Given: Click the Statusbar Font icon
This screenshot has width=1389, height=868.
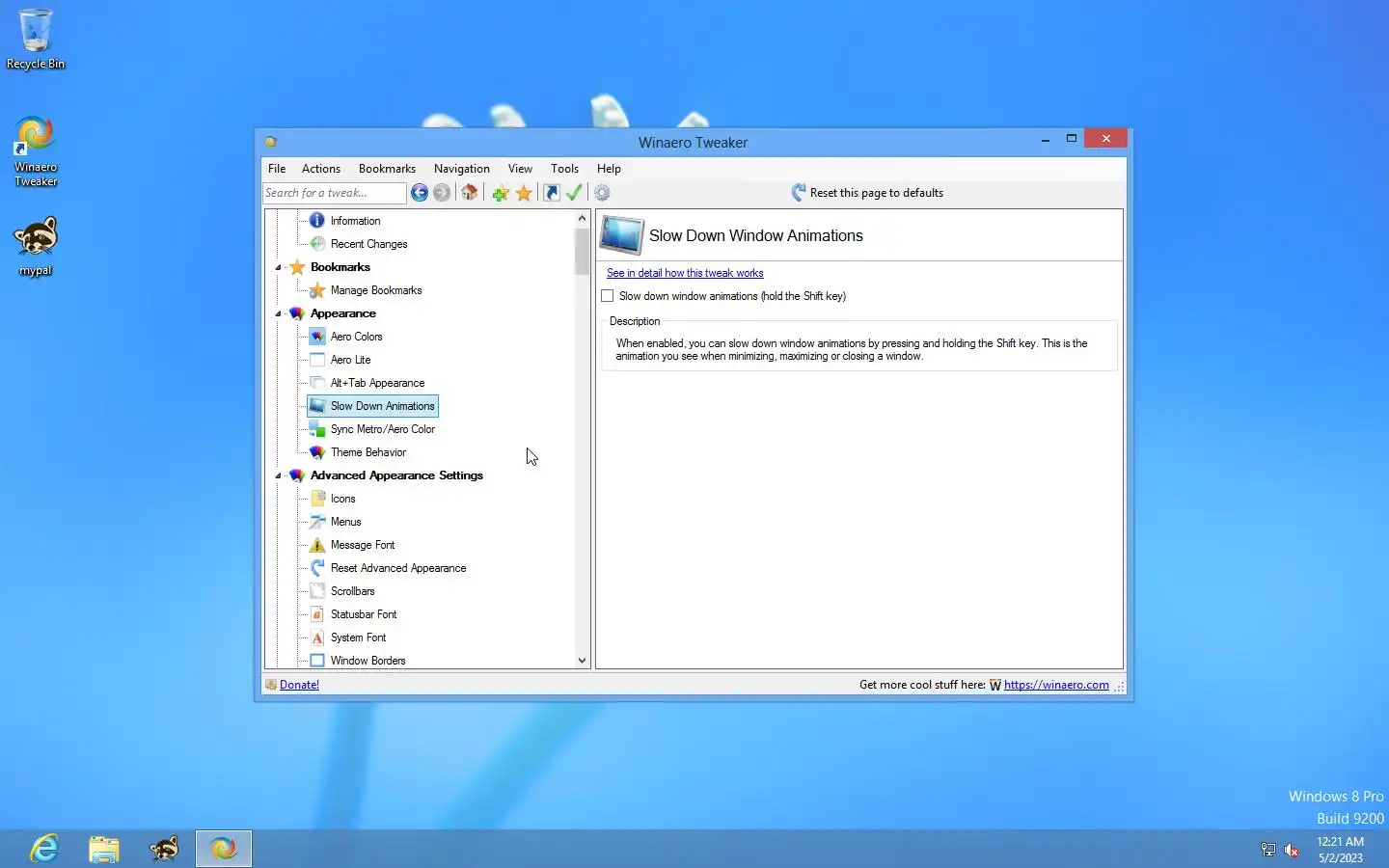Looking at the screenshot, I should tap(317, 614).
